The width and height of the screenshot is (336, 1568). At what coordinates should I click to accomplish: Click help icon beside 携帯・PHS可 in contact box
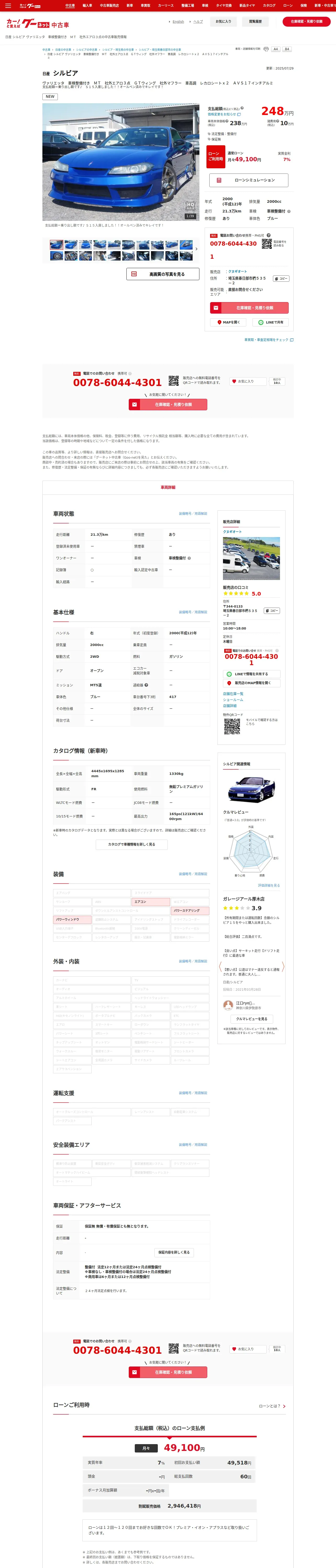pos(268,235)
